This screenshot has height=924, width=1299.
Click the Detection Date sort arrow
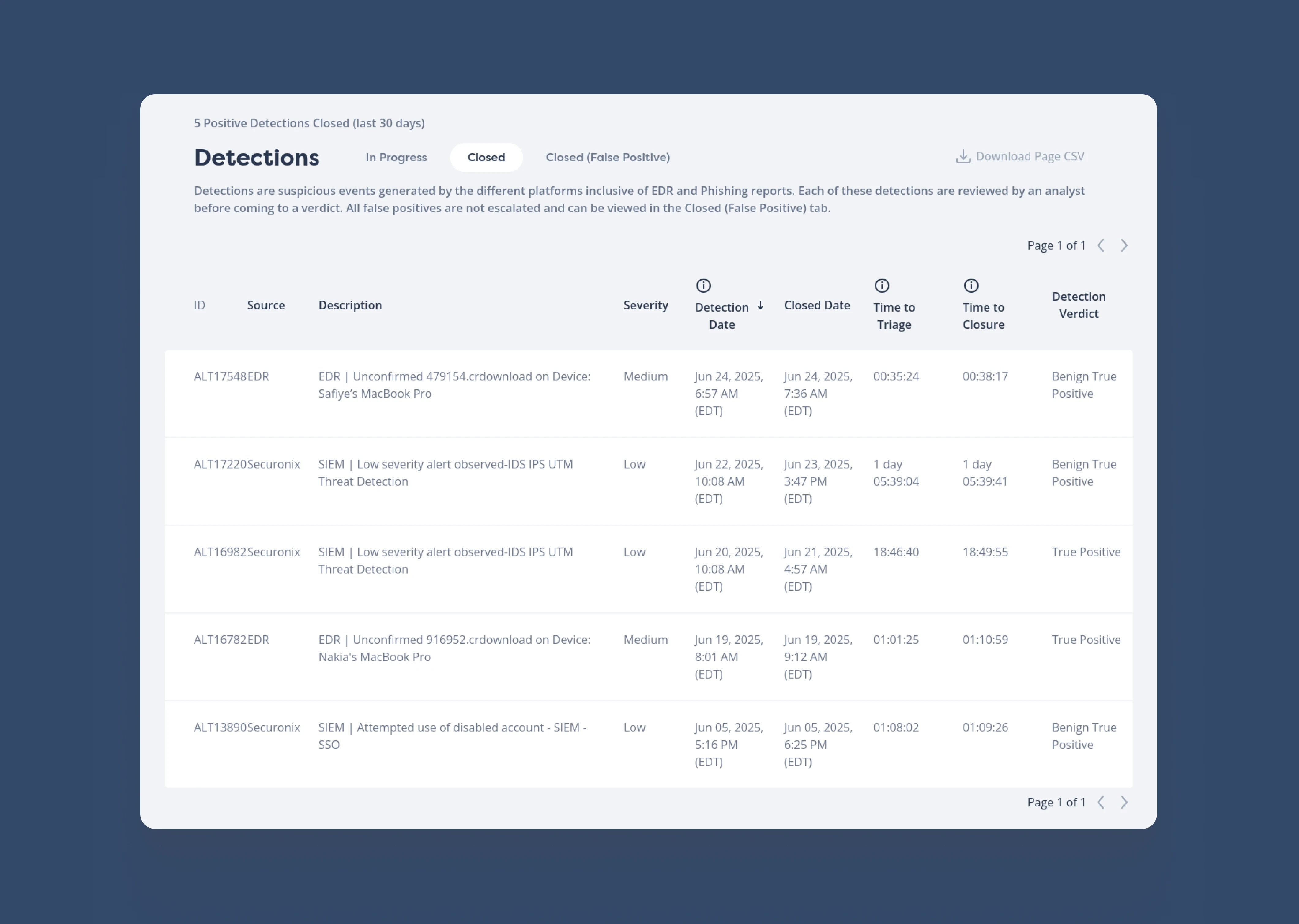point(760,306)
